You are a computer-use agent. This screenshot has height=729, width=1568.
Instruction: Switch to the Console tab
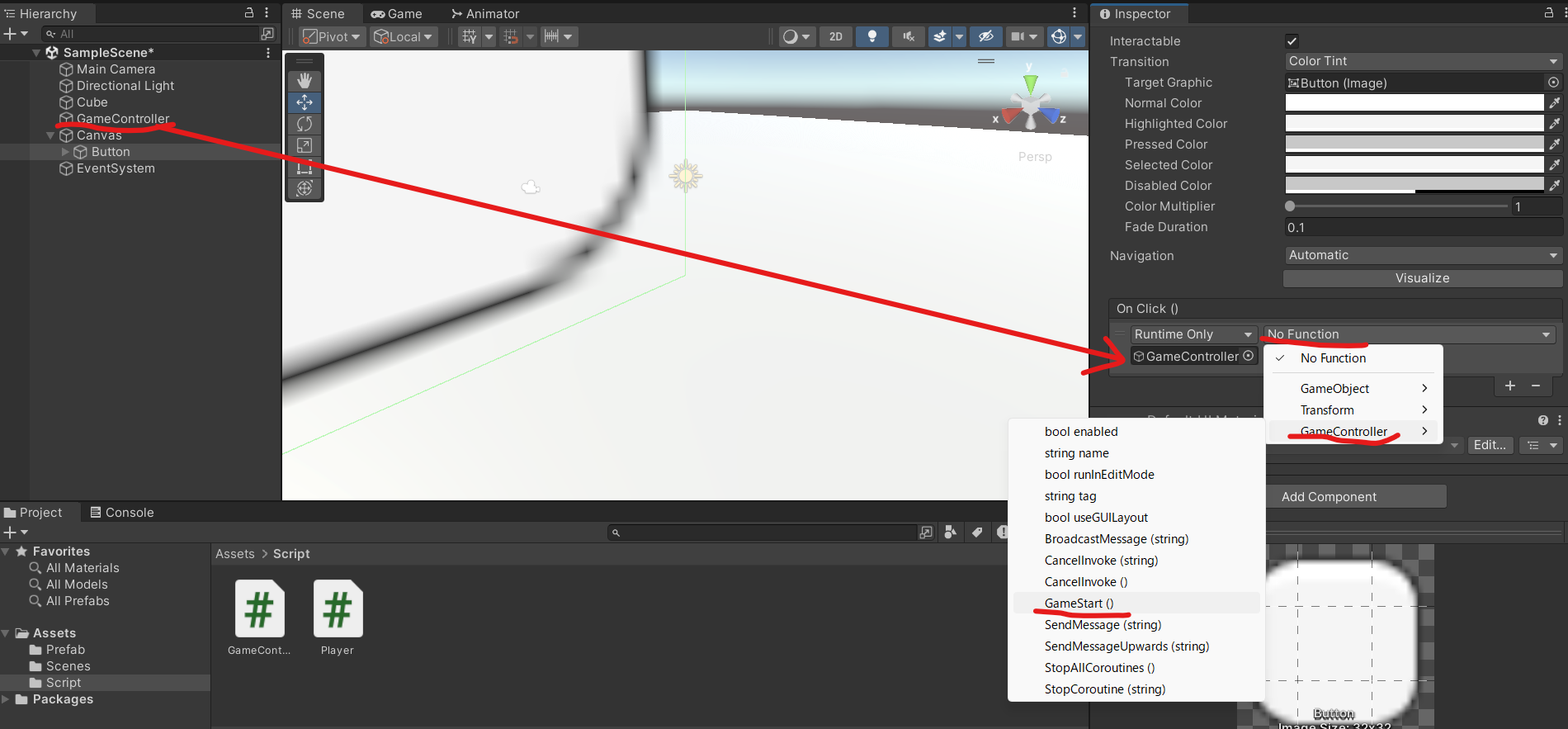point(122,512)
